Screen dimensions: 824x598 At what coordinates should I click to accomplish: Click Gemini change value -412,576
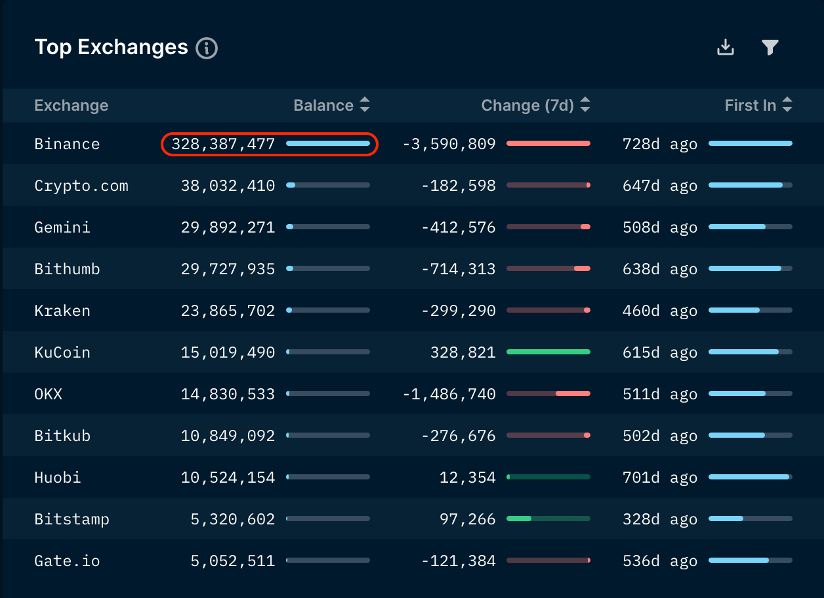click(458, 227)
